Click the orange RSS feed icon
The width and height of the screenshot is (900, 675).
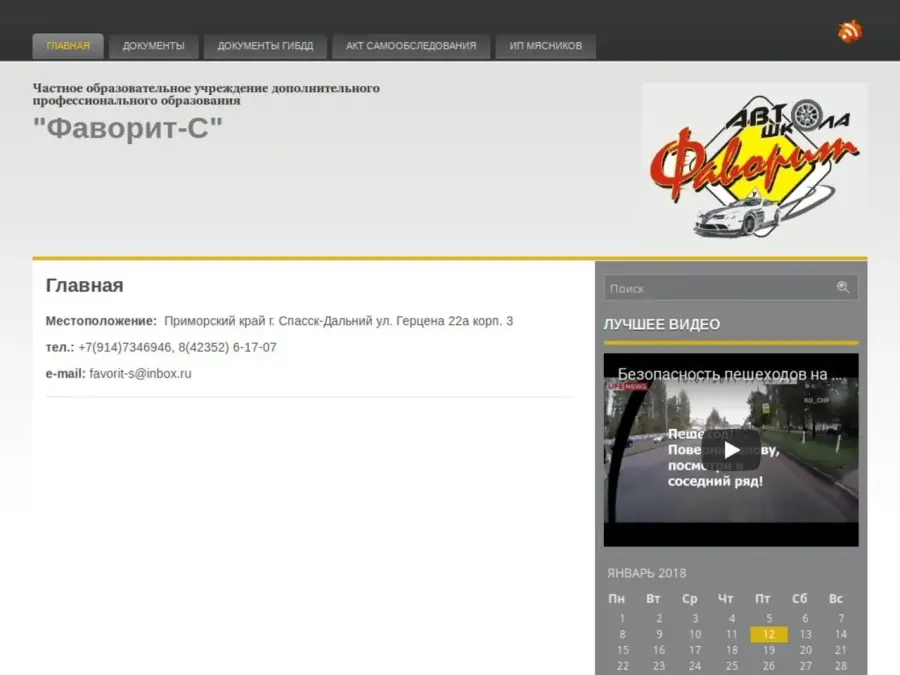click(850, 31)
